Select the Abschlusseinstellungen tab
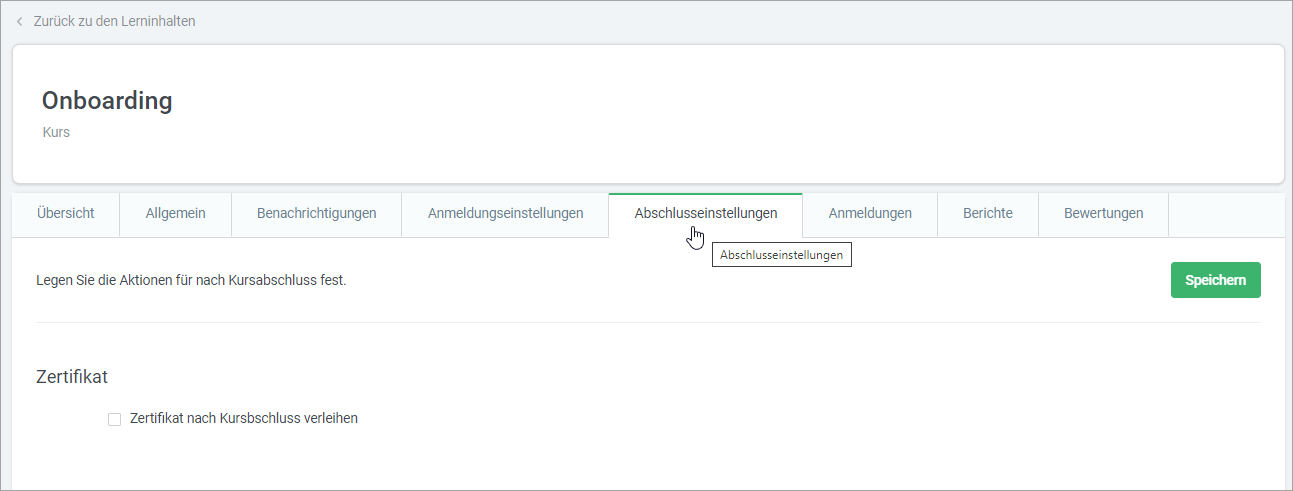The width and height of the screenshot is (1293, 491). click(x=706, y=213)
